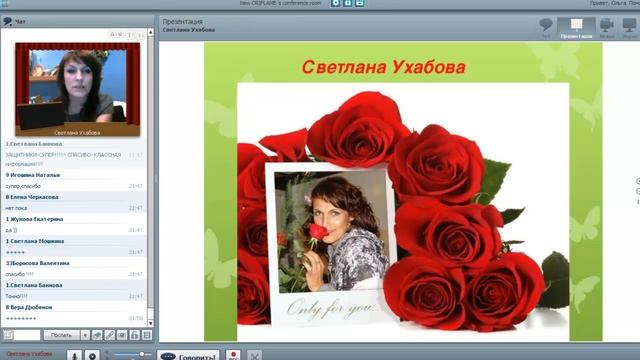Image resolution: width=640 pixels, height=360 pixels.
Task: Select chat sender 9 Игошина Наталья
Action: [x=33, y=175]
